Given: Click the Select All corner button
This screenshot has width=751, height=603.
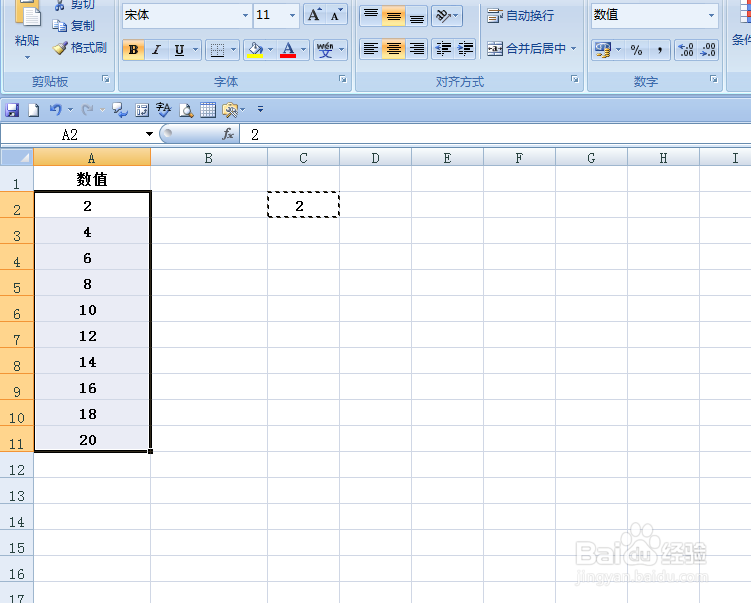Looking at the screenshot, I should [x=17, y=158].
